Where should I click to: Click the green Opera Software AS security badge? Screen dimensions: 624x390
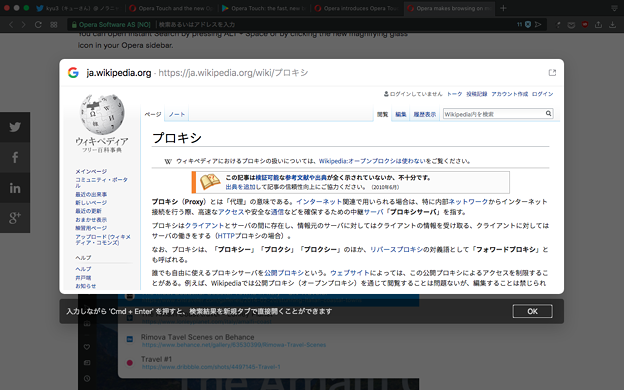(x=111, y=25)
